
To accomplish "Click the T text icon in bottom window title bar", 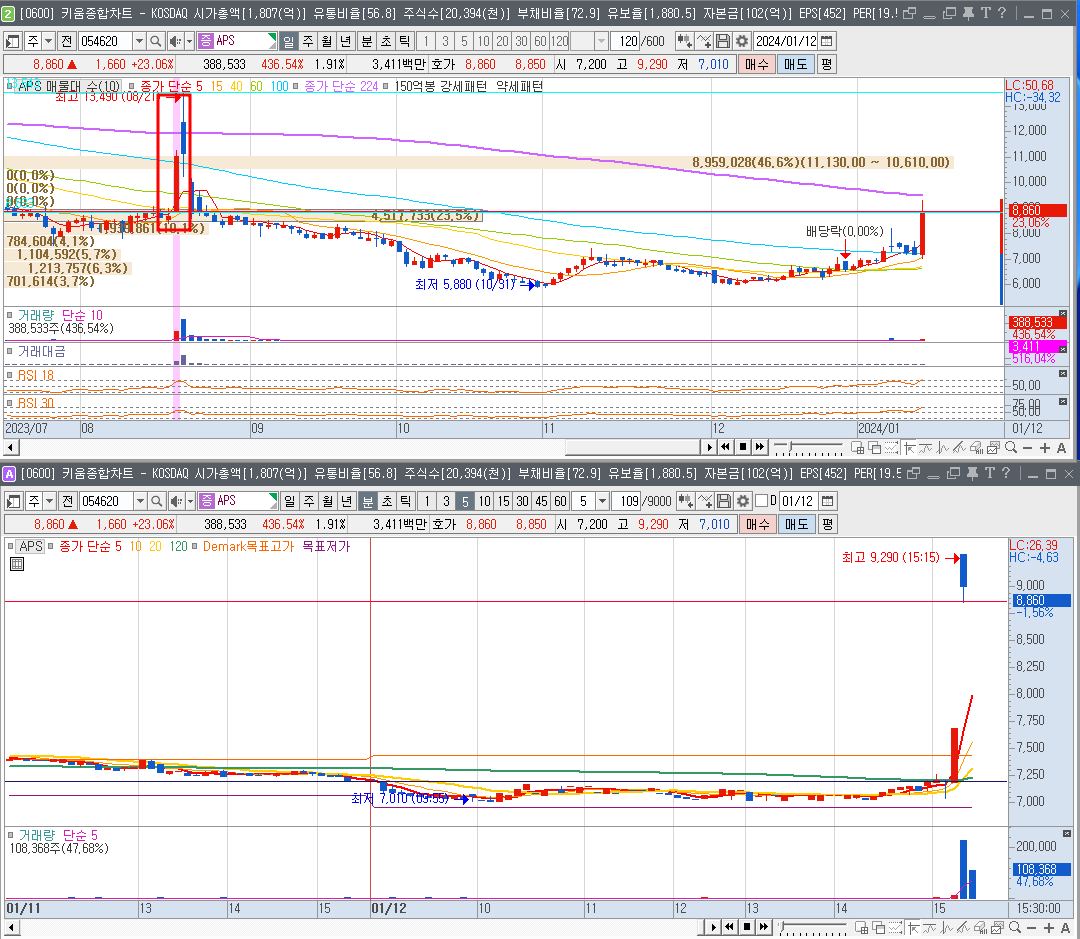I will pos(989,473).
